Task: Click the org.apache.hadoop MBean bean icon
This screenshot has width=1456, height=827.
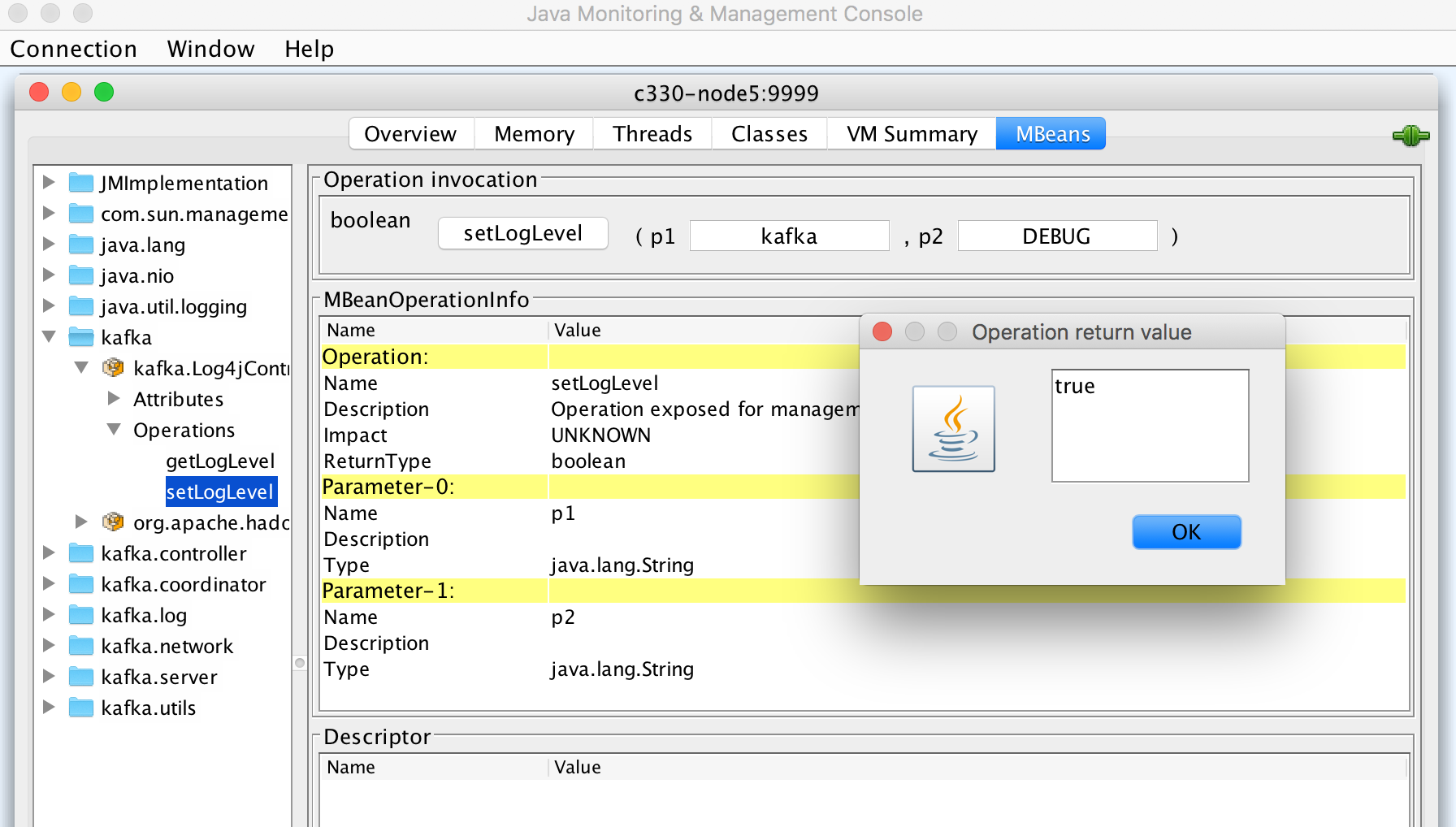Action: point(112,522)
